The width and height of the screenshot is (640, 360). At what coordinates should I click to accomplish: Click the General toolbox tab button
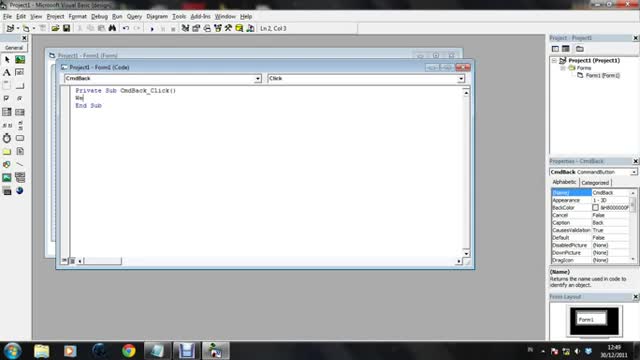point(14,48)
